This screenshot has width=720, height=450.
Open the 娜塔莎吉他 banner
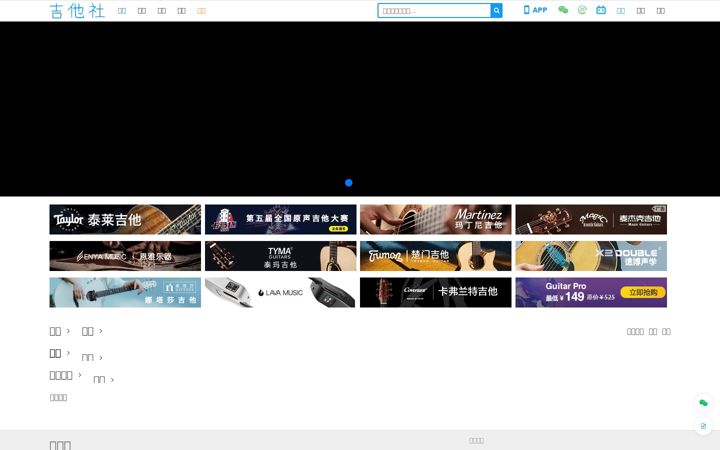coord(125,292)
